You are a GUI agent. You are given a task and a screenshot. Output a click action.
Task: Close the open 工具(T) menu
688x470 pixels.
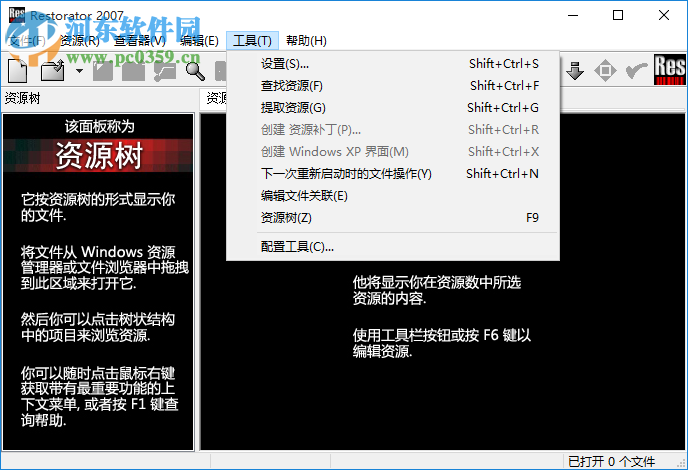coord(252,41)
